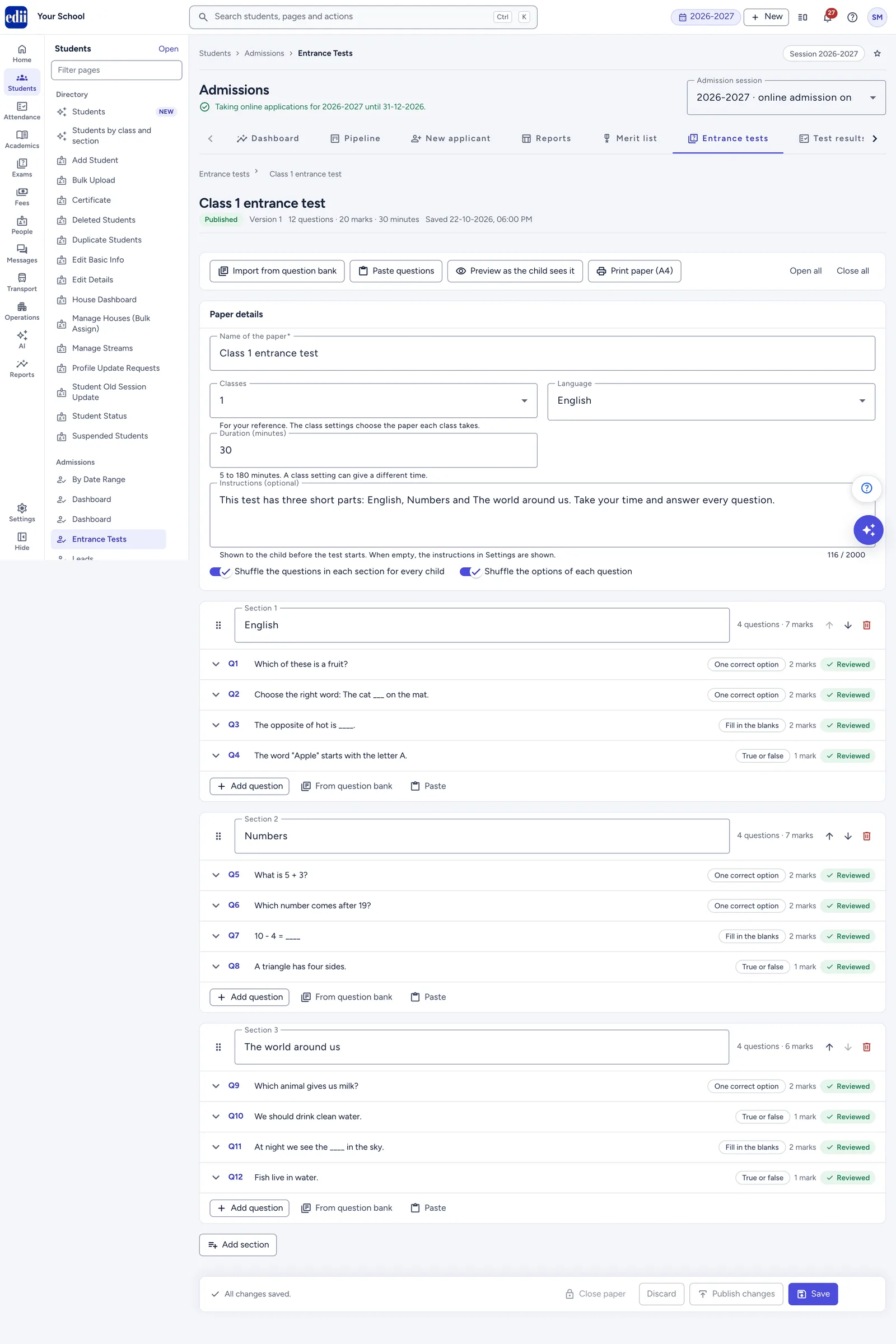Switch to the Pipeline tab
This screenshot has width=896, height=1344.
[356, 138]
